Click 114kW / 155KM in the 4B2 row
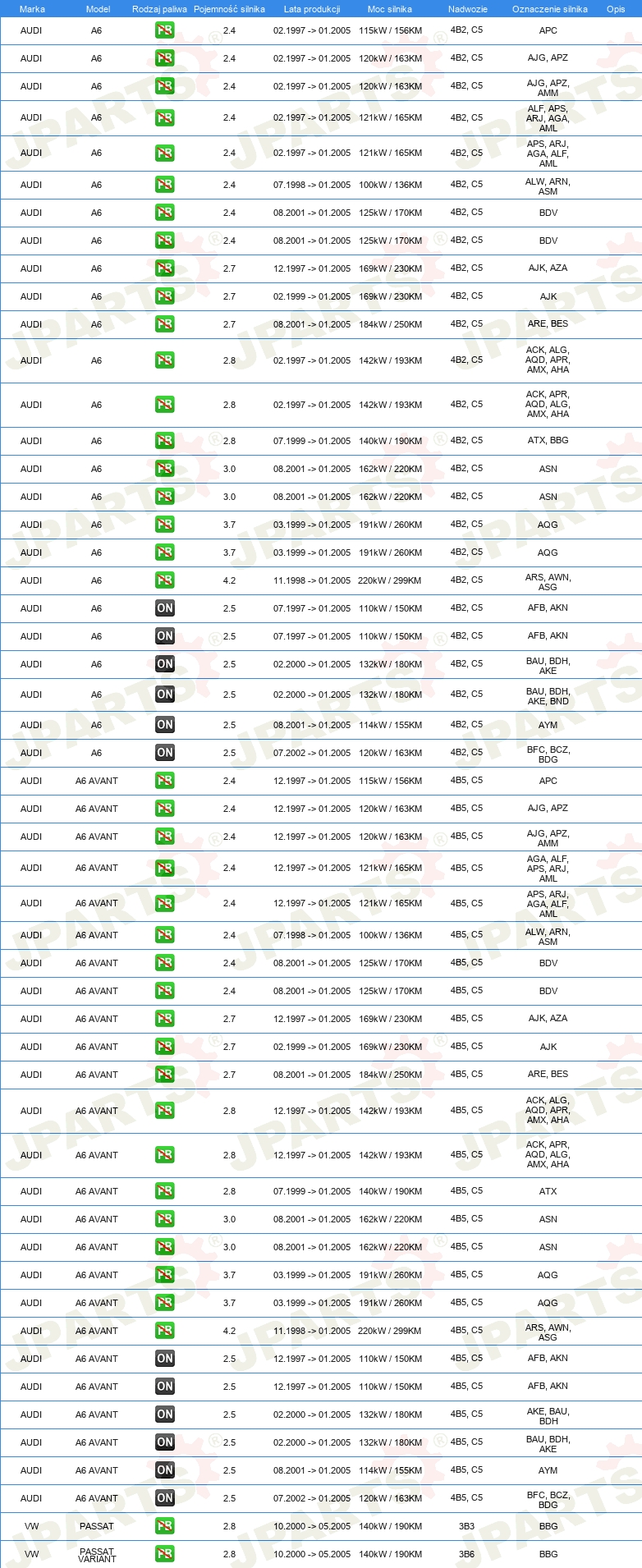 click(390, 725)
